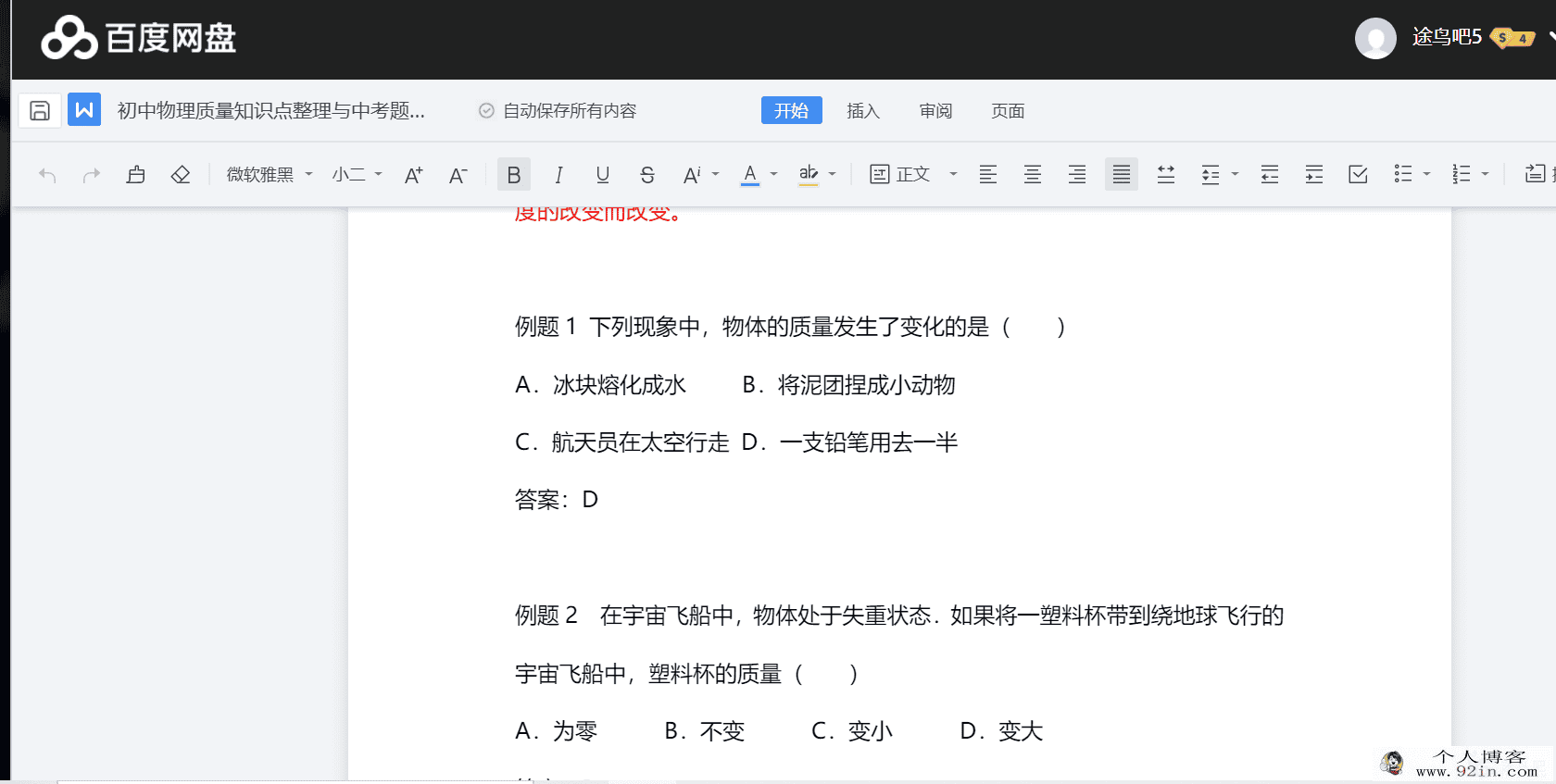Toggle italic formatting
1556x784 pixels.
point(558,174)
